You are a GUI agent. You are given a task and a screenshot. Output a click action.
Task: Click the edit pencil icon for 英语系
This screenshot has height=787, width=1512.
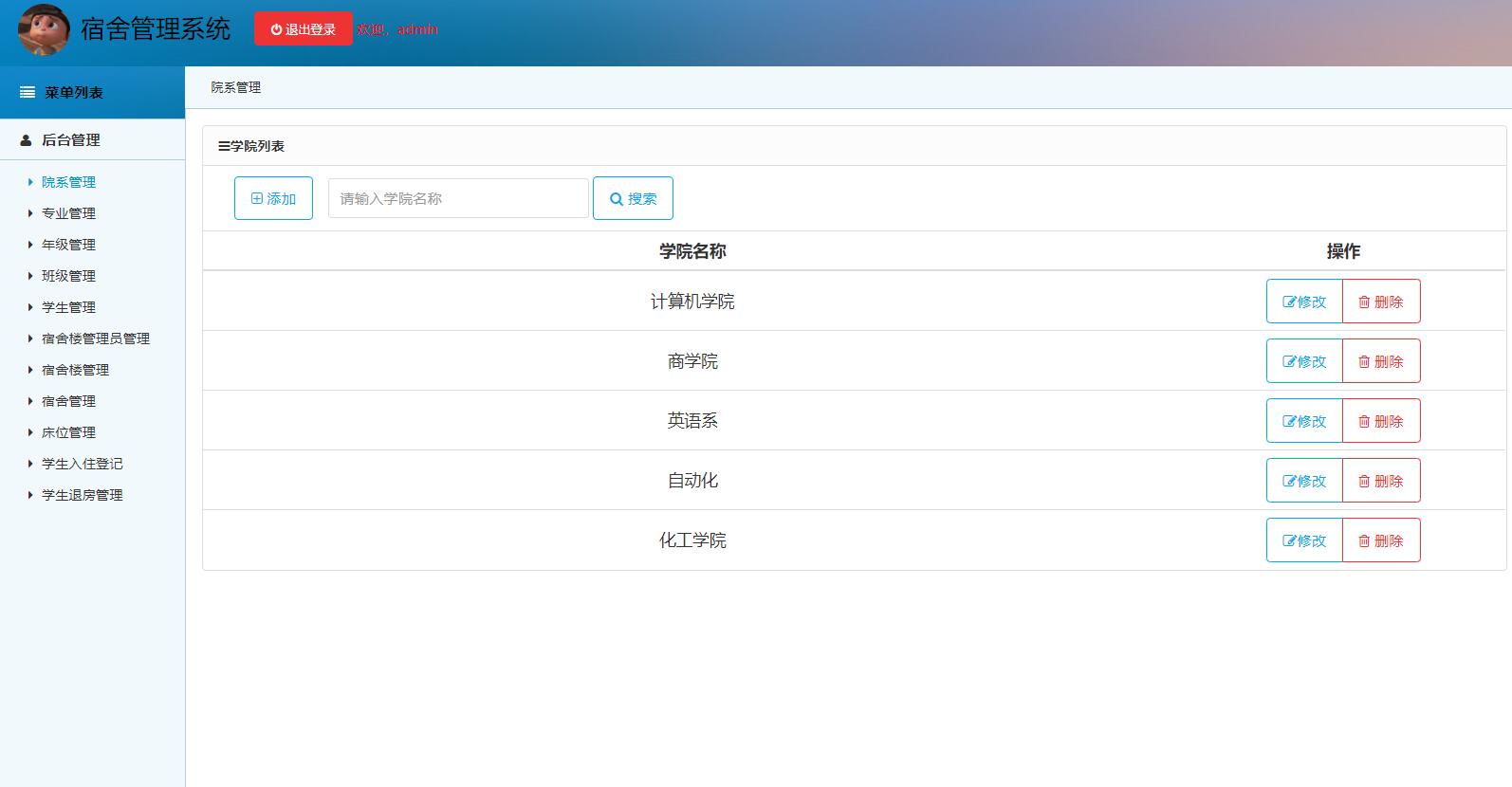click(1289, 421)
